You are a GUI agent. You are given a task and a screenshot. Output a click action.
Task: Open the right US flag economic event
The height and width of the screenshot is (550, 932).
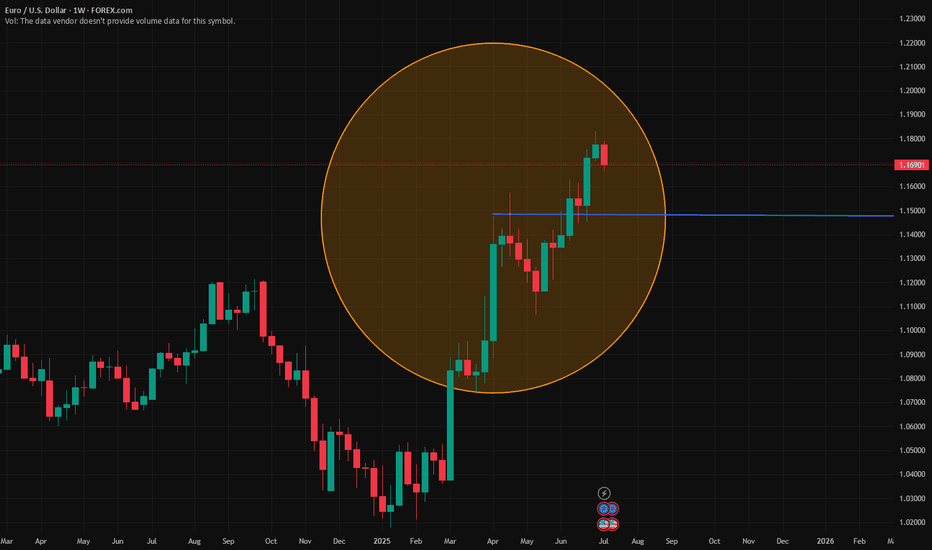[613, 524]
